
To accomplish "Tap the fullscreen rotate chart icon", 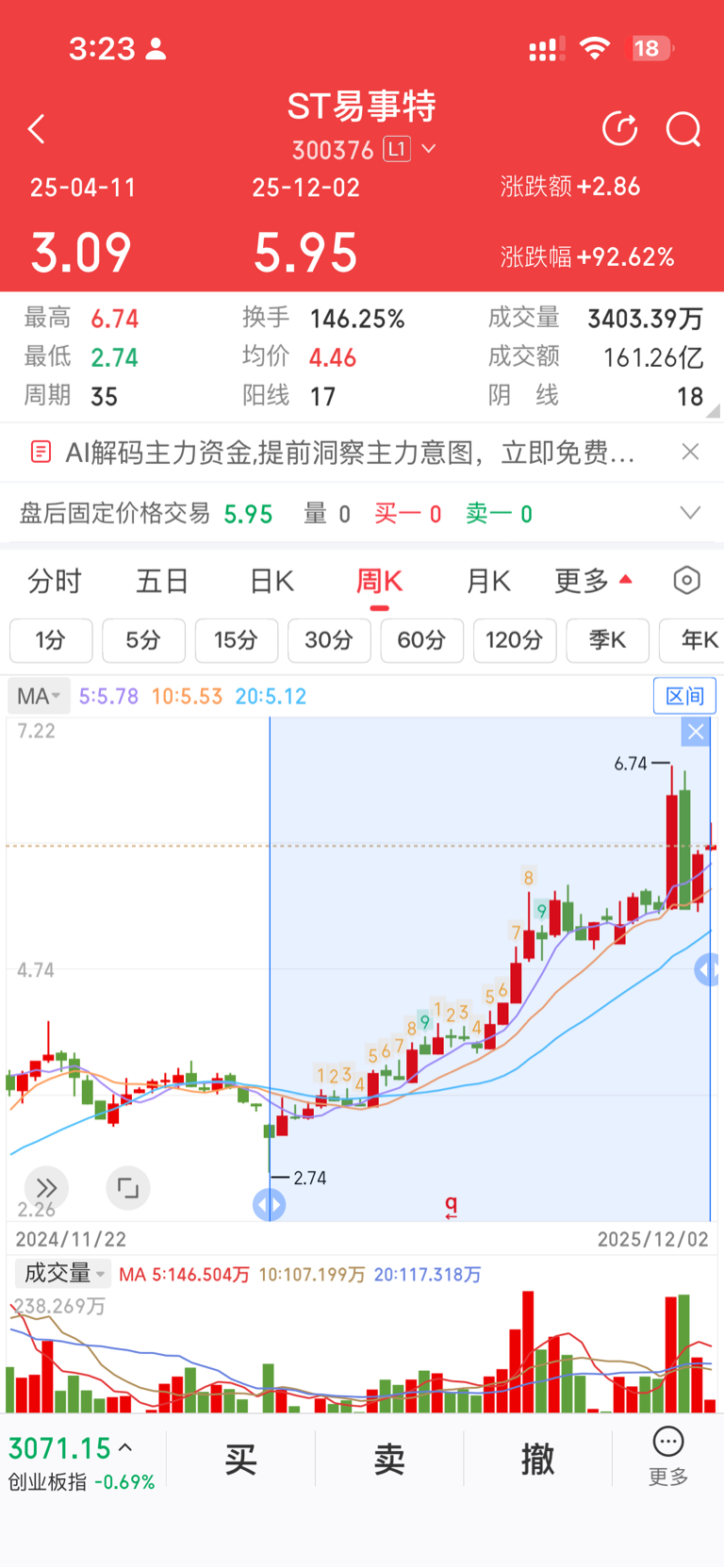I will pyautogui.click(x=128, y=1188).
